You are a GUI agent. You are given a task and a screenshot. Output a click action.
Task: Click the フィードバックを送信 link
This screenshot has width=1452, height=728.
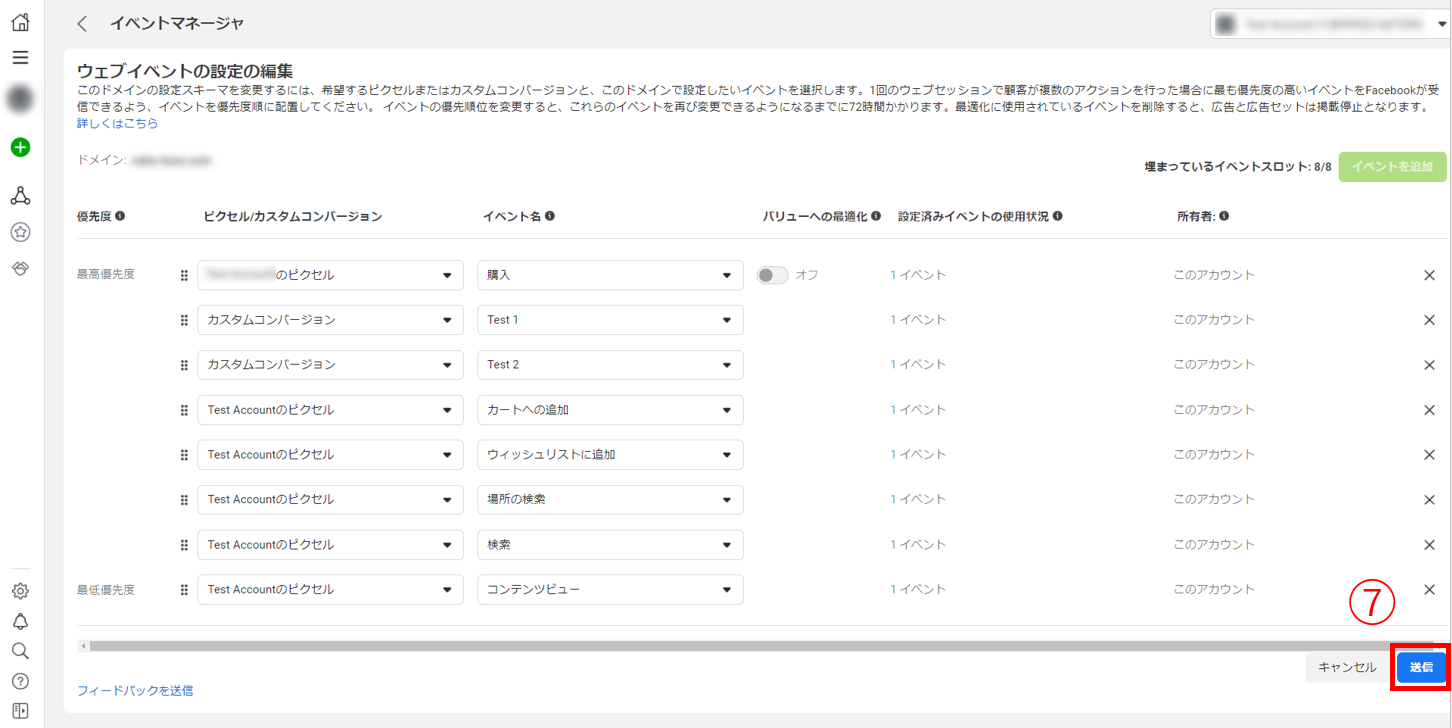coord(135,690)
